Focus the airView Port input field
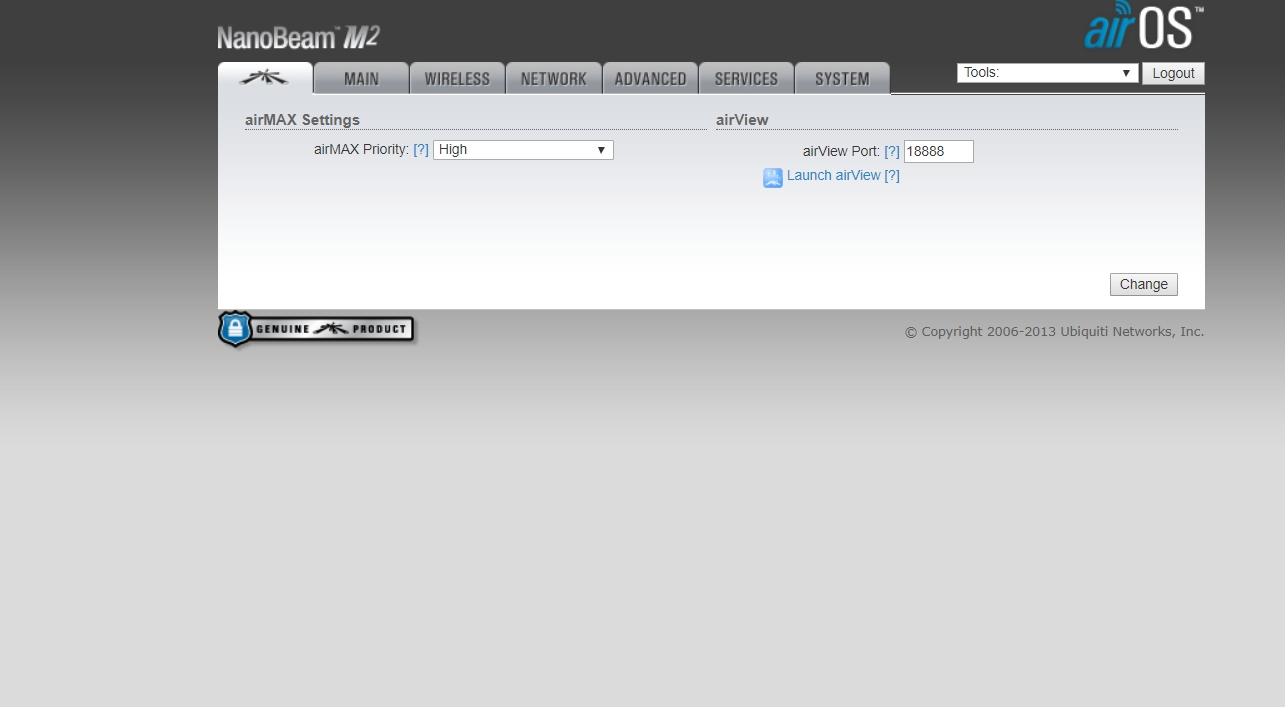1285x707 pixels. pos(938,152)
